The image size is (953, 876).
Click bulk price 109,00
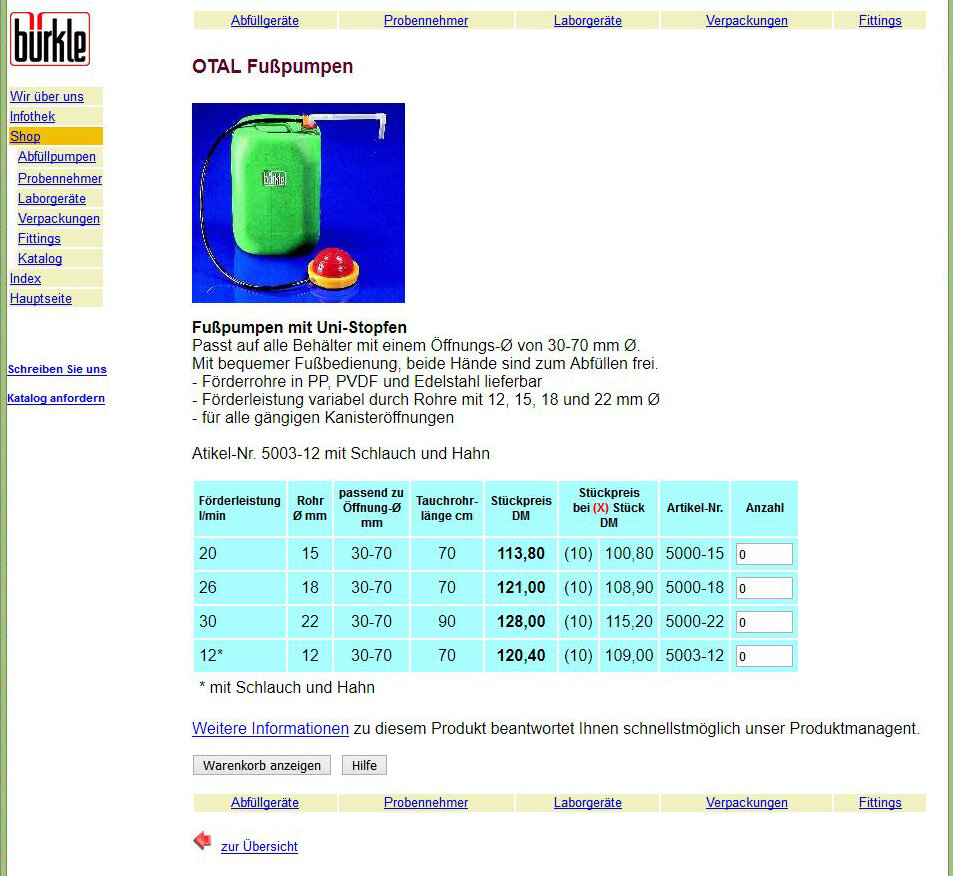pyautogui.click(x=629, y=656)
